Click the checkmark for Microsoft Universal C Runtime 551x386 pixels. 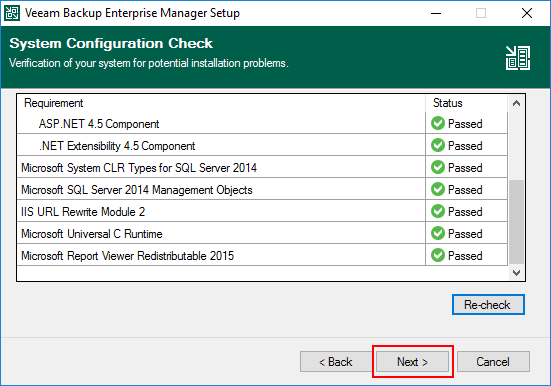pyautogui.click(x=438, y=233)
